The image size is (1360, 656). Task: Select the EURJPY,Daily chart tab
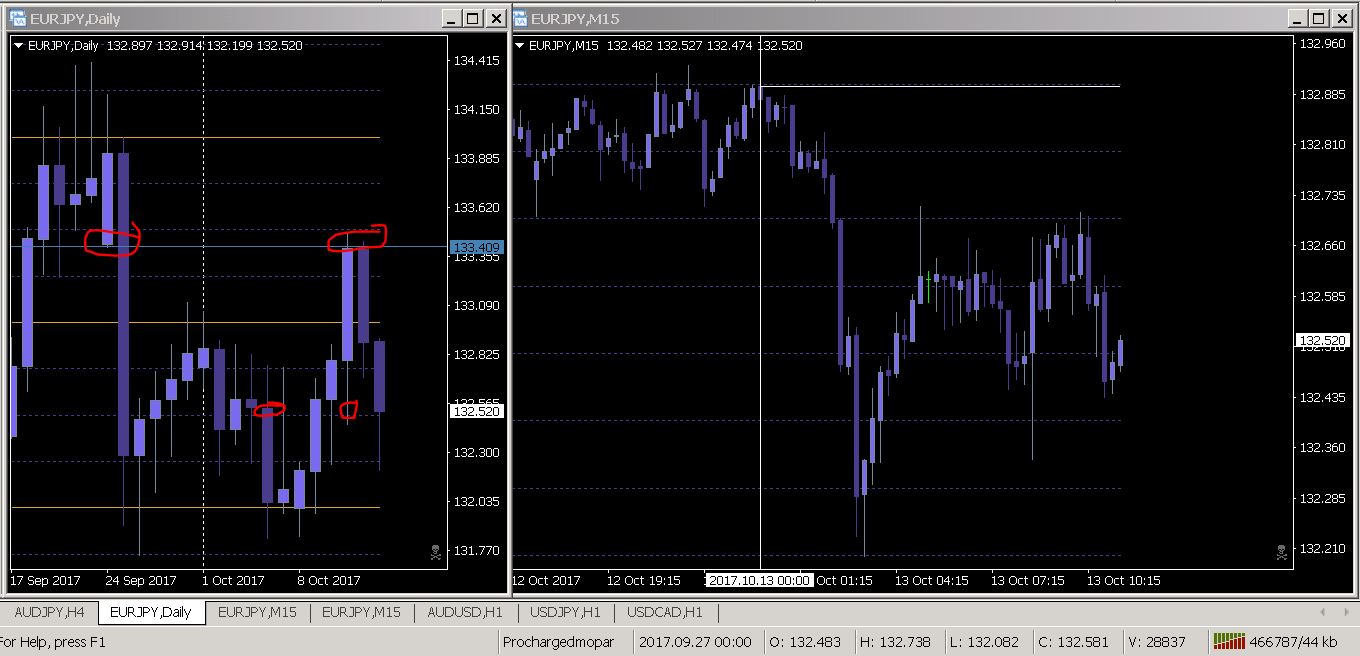point(151,612)
